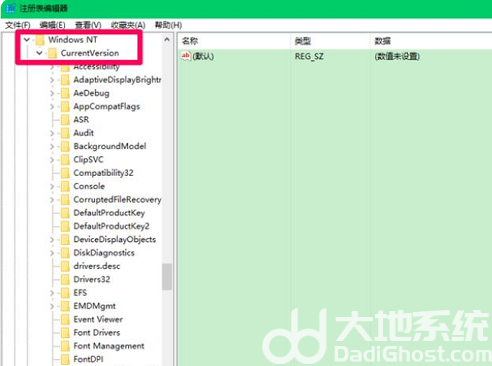Viewport: 492px width, 366px height.
Task: Click the Console folder icon
Action: [x=65, y=186]
